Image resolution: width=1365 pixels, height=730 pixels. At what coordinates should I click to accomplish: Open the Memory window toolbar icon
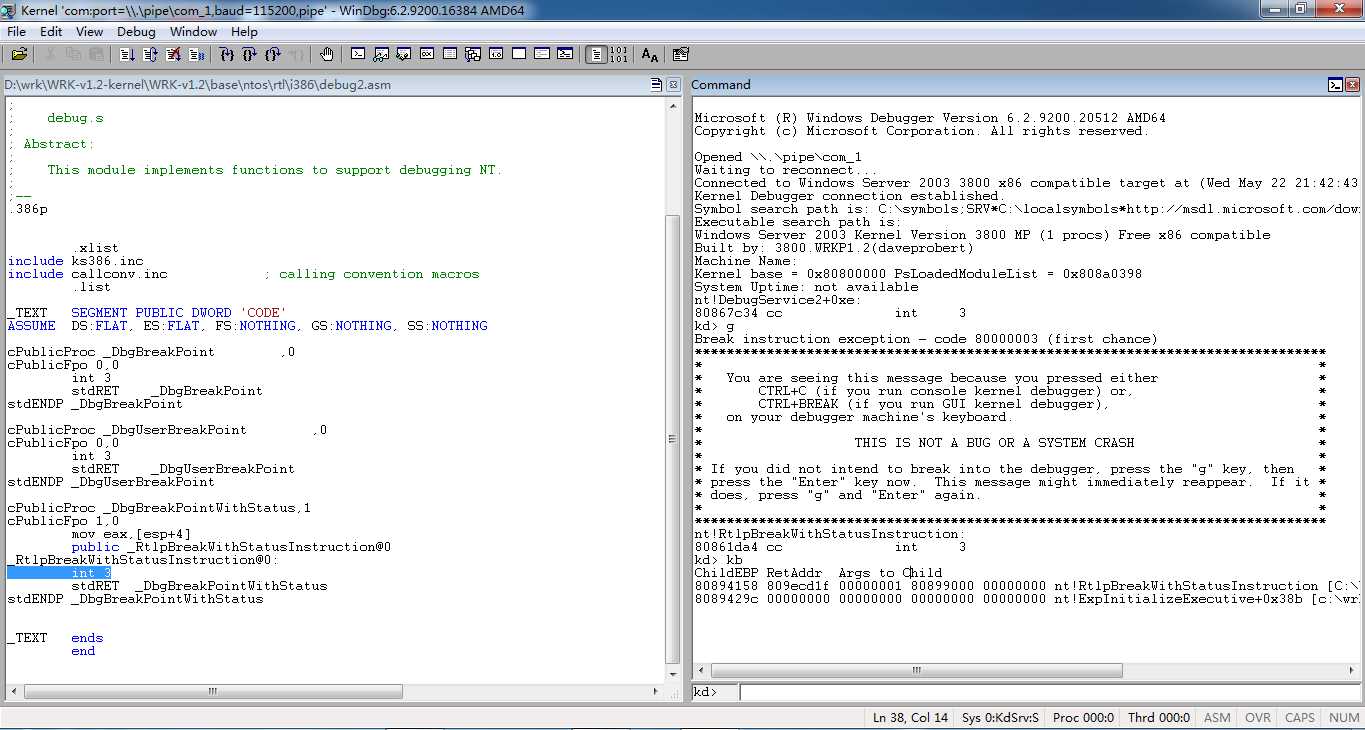point(449,54)
